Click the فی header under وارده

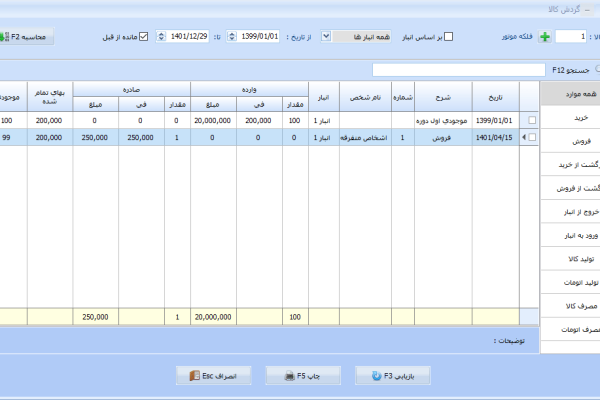[x=259, y=104]
